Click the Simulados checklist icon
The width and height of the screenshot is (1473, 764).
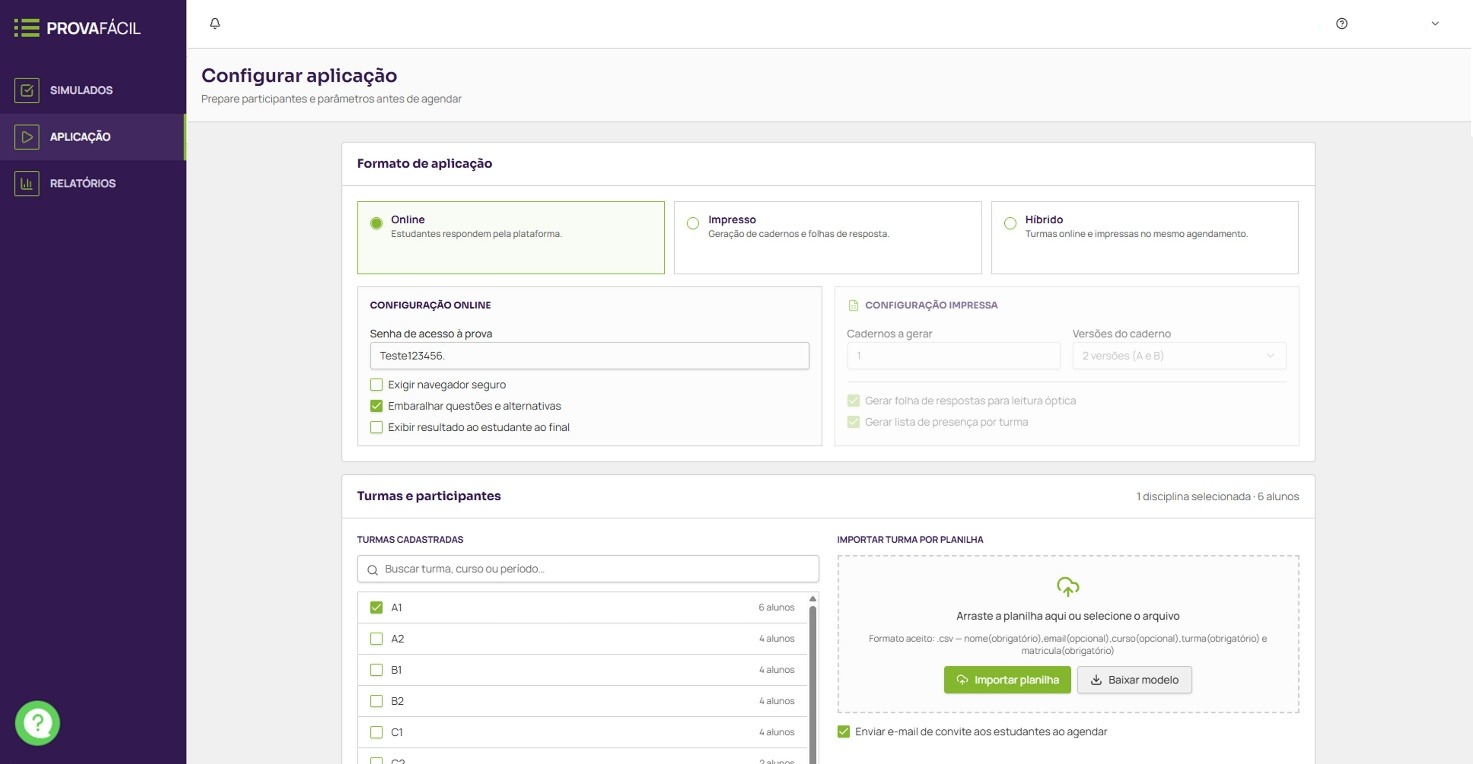(x=27, y=90)
